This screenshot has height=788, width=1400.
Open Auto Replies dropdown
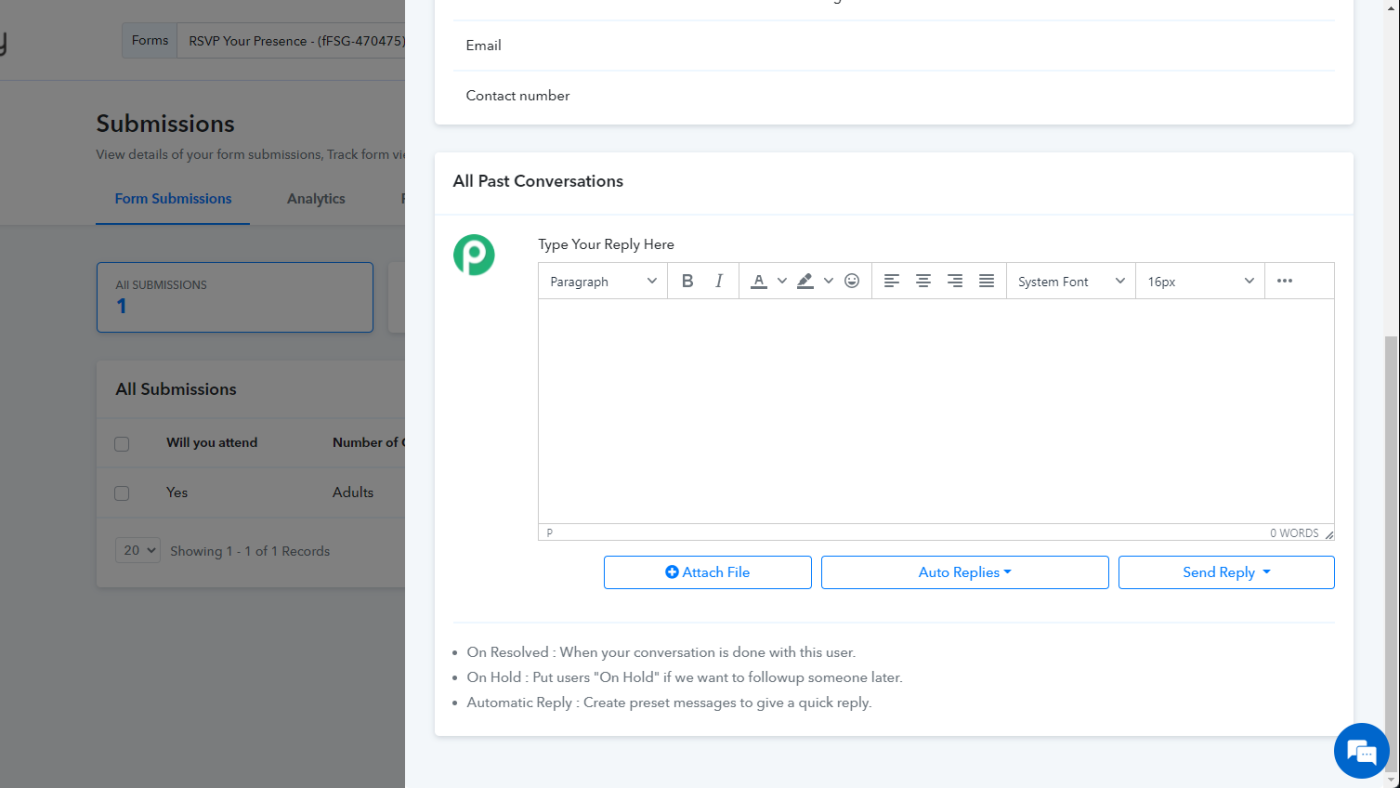tap(965, 572)
